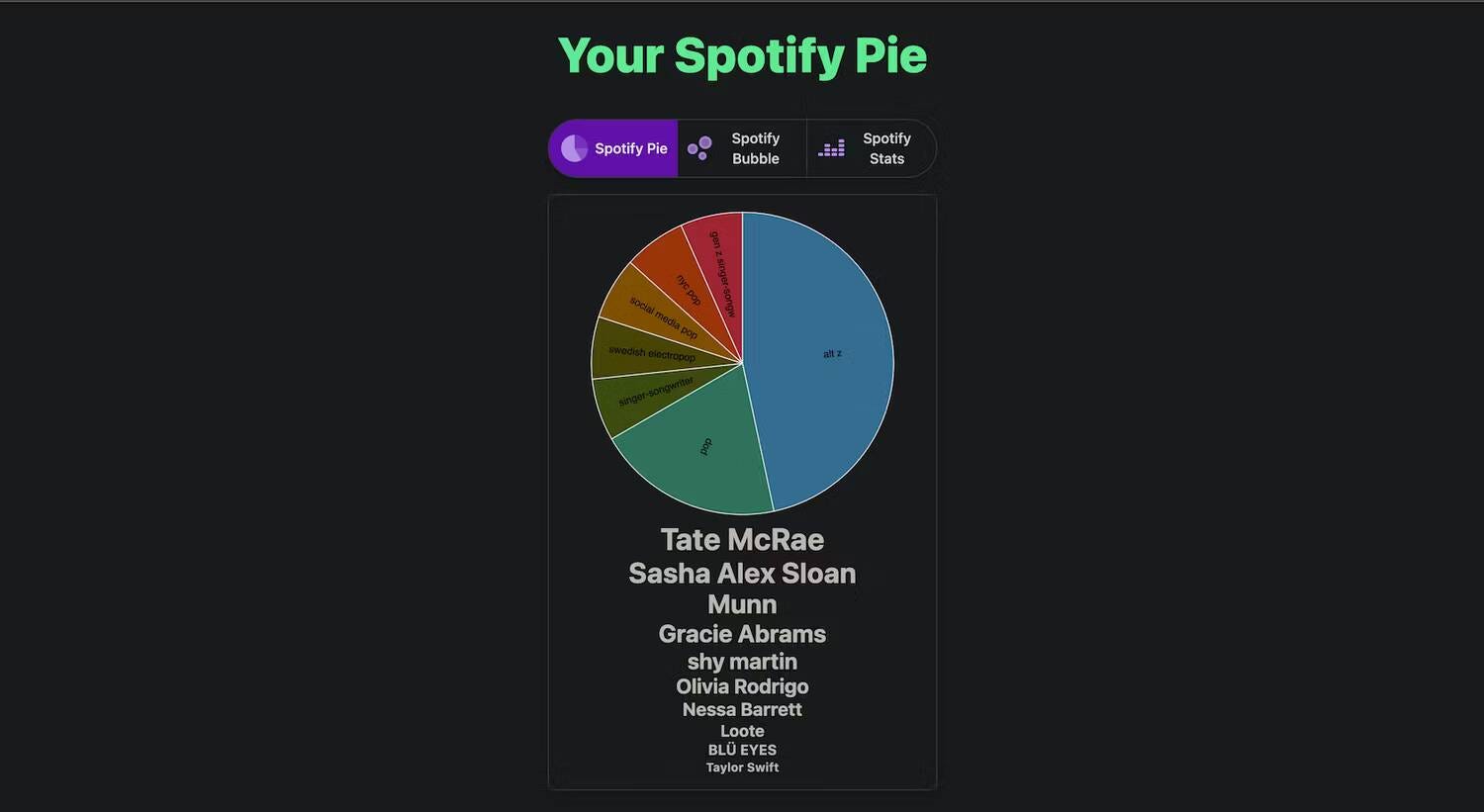Click on Olivia Rodrigo in the list

tap(742, 686)
